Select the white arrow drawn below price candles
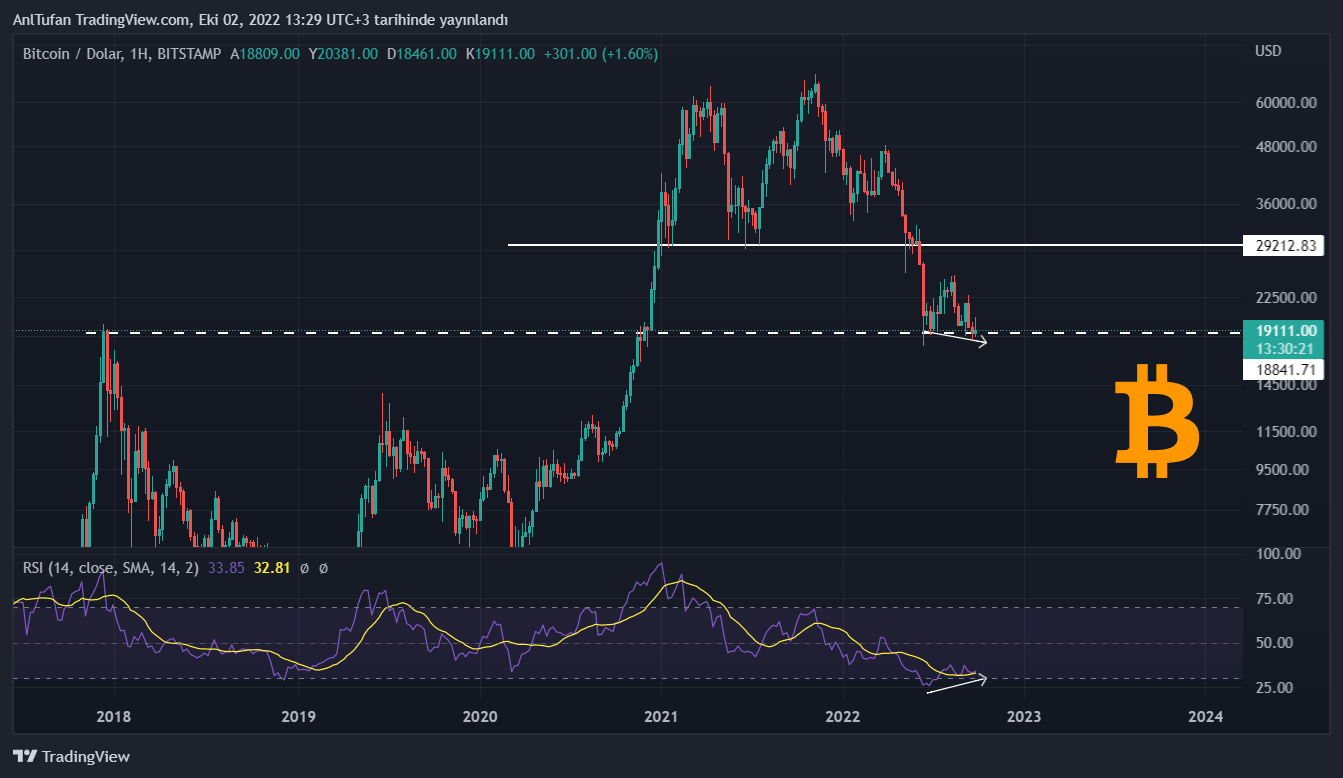This screenshot has width=1343, height=778. point(955,338)
